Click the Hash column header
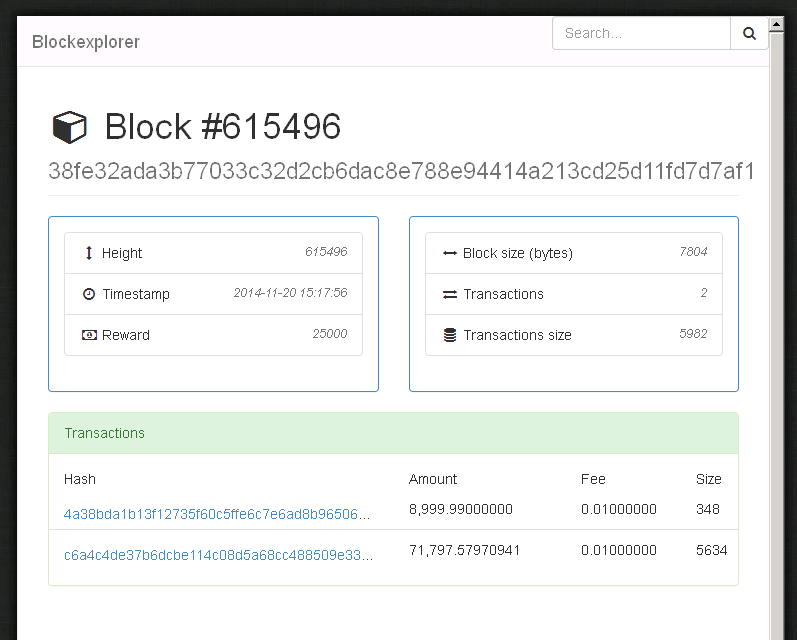The width and height of the screenshot is (797, 640). click(80, 479)
